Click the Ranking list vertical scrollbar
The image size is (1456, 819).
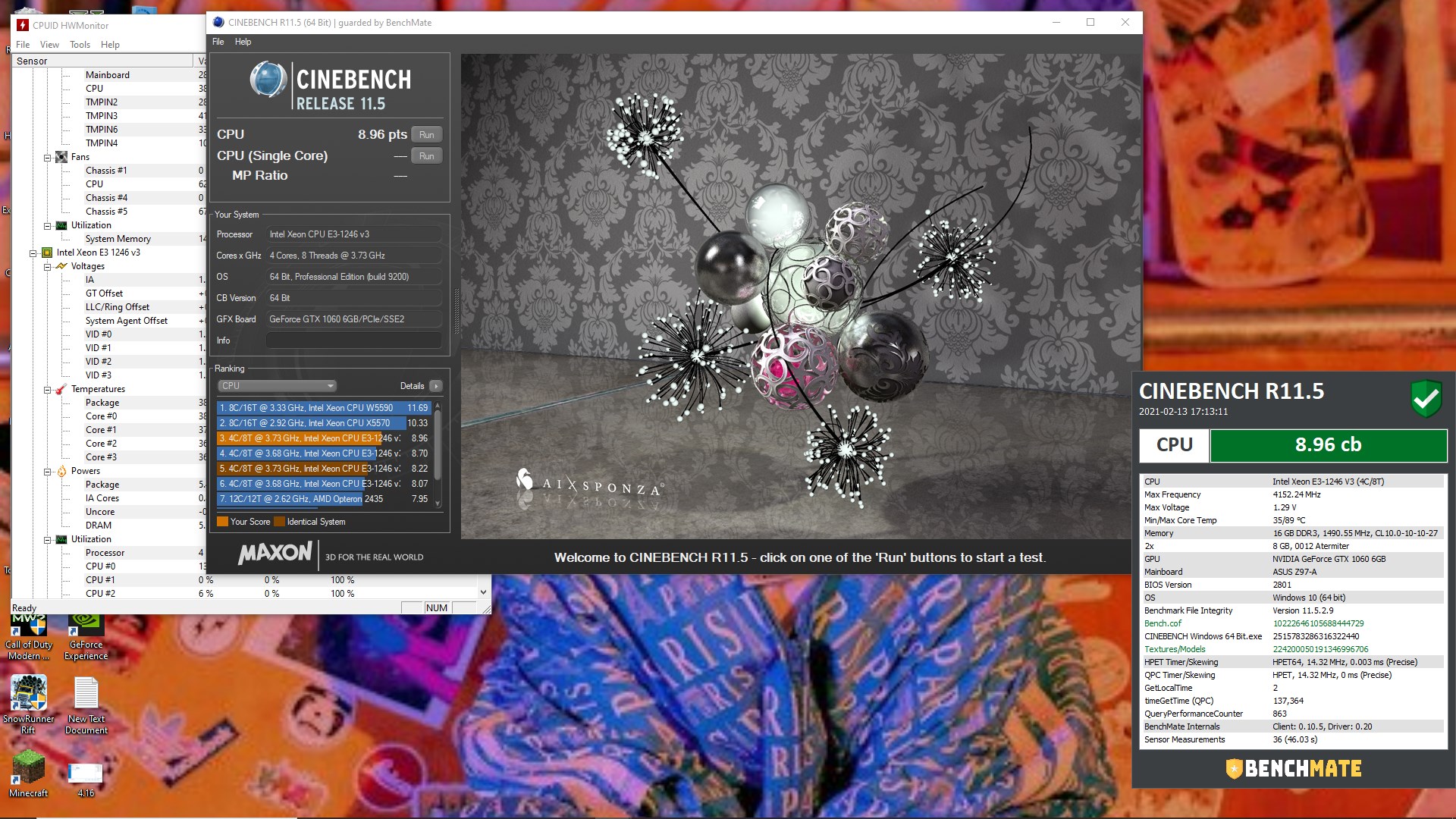pos(438,455)
